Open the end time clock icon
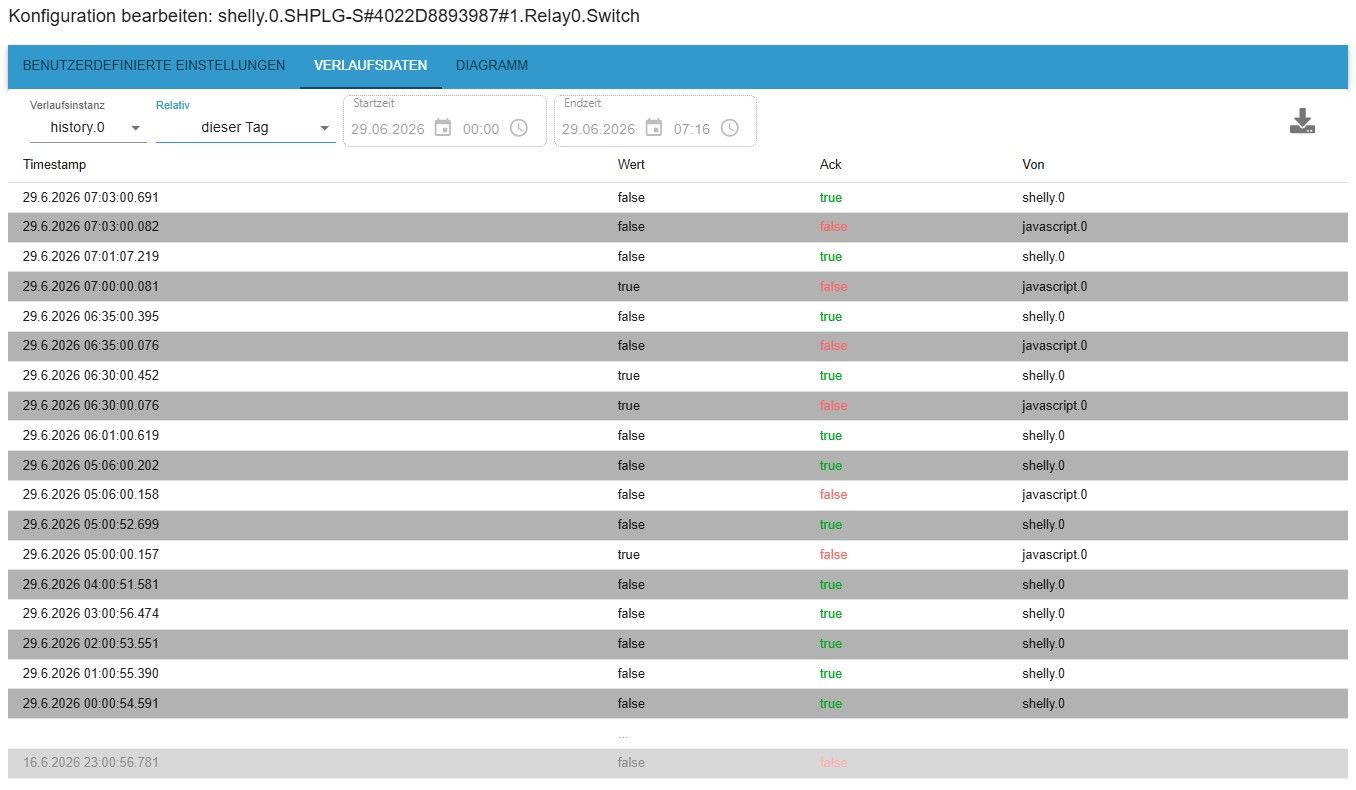This screenshot has height=790, width=1356. tap(730, 128)
